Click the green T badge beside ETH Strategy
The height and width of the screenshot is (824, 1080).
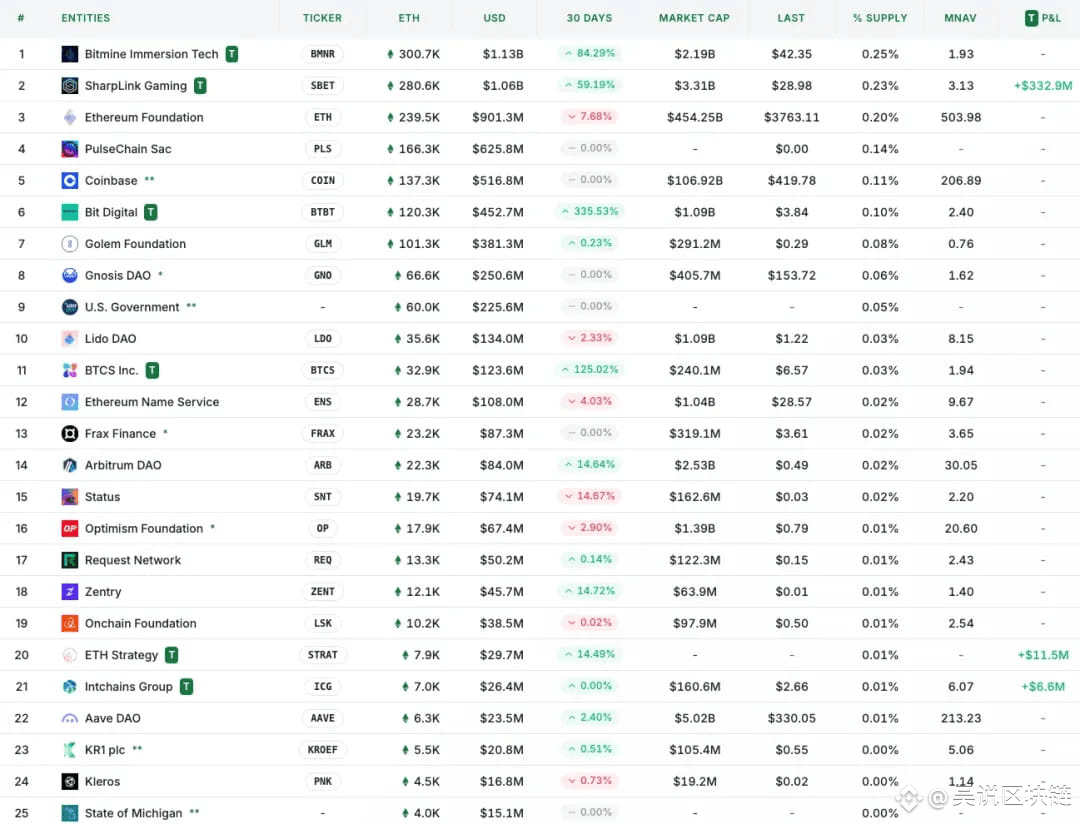[x=172, y=655]
